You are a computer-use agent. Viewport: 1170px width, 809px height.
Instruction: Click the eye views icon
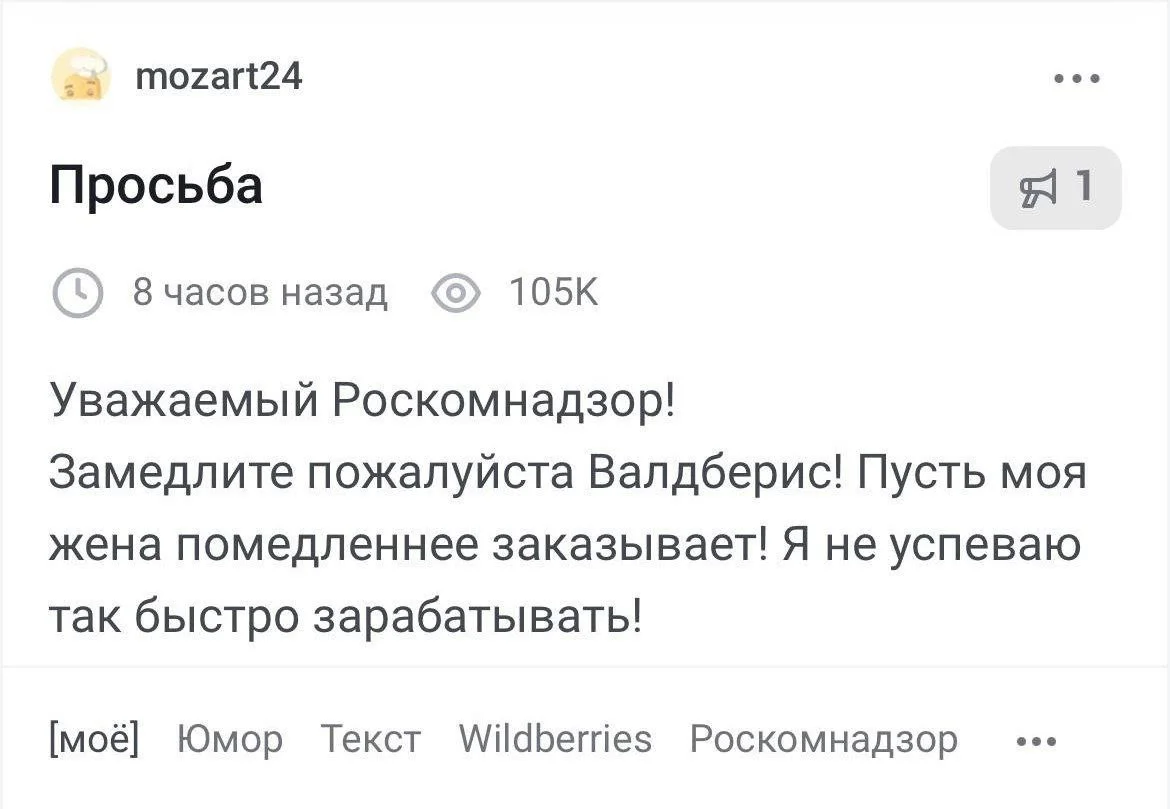[x=455, y=294]
